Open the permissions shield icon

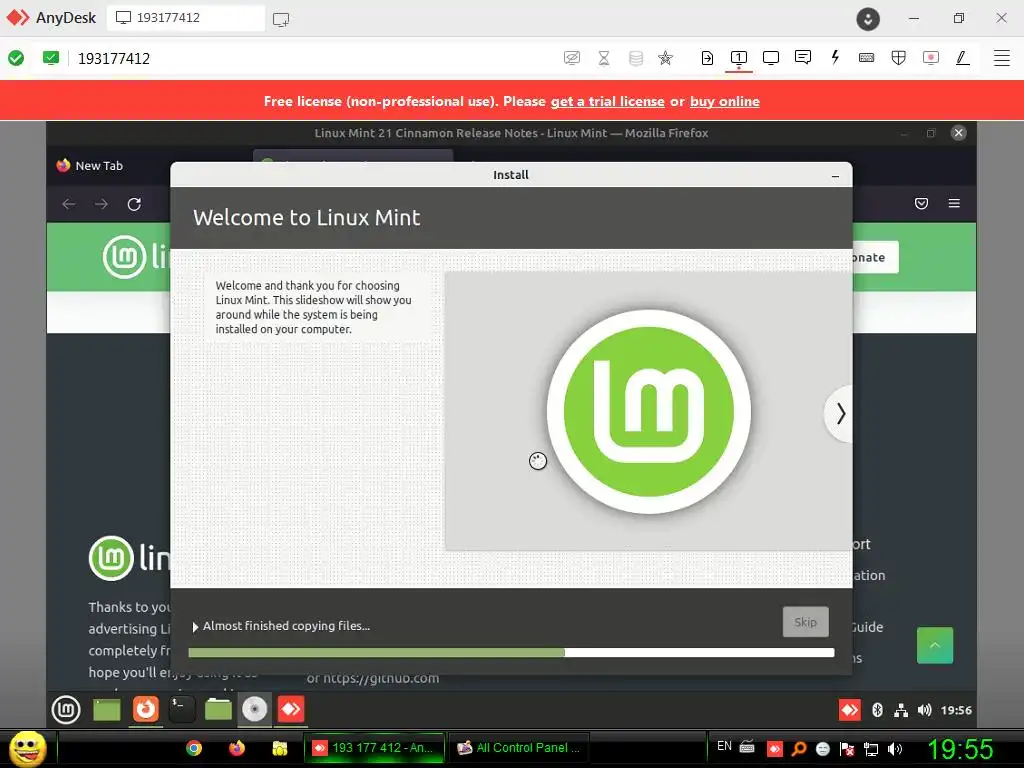tap(899, 58)
